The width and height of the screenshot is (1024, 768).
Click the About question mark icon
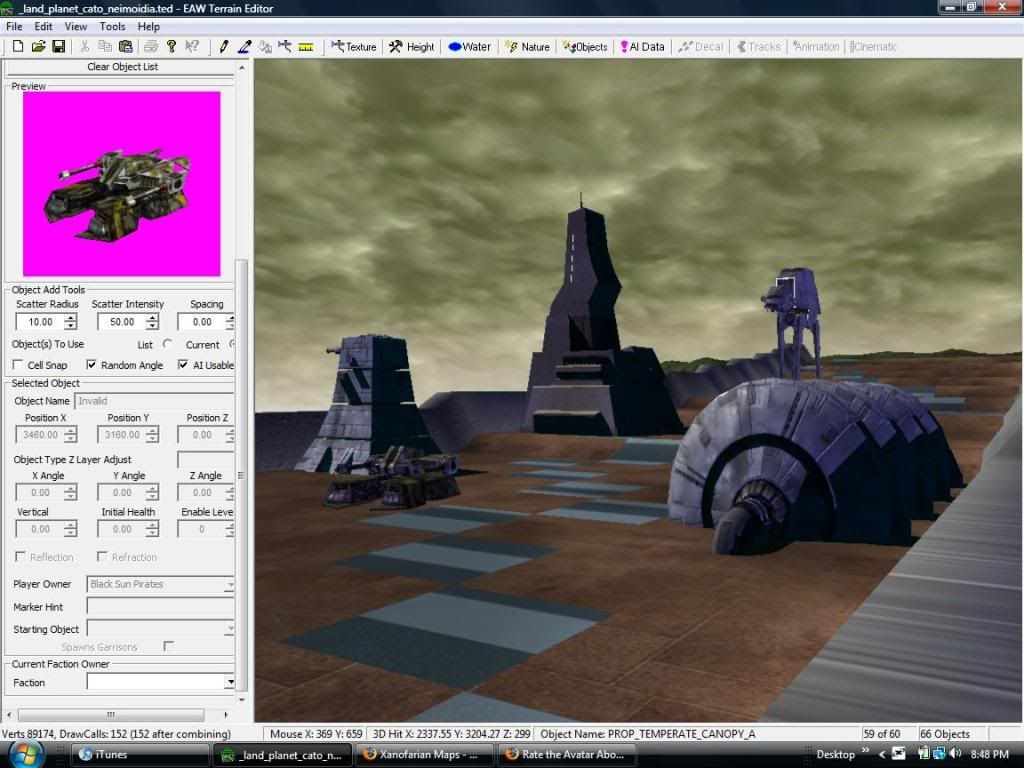(x=171, y=46)
